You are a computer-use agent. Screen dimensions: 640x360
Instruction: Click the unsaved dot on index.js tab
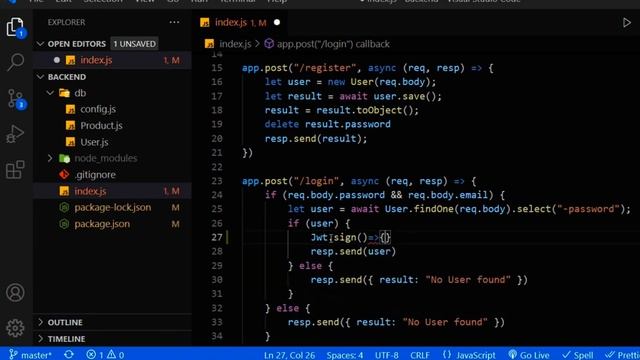point(277,22)
